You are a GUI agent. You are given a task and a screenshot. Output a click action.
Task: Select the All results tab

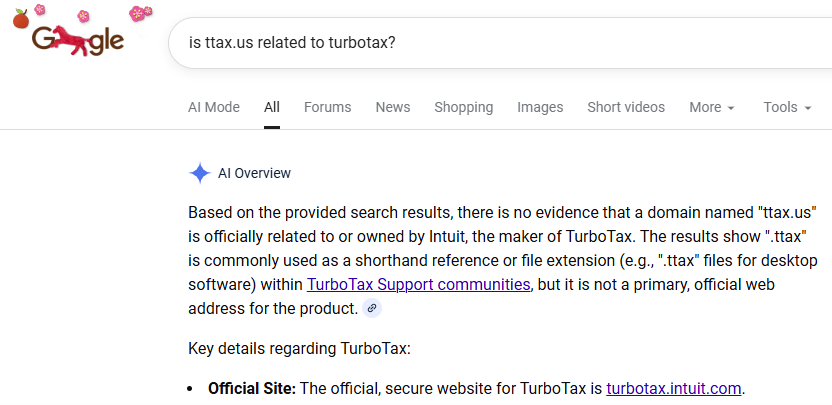coord(272,107)
